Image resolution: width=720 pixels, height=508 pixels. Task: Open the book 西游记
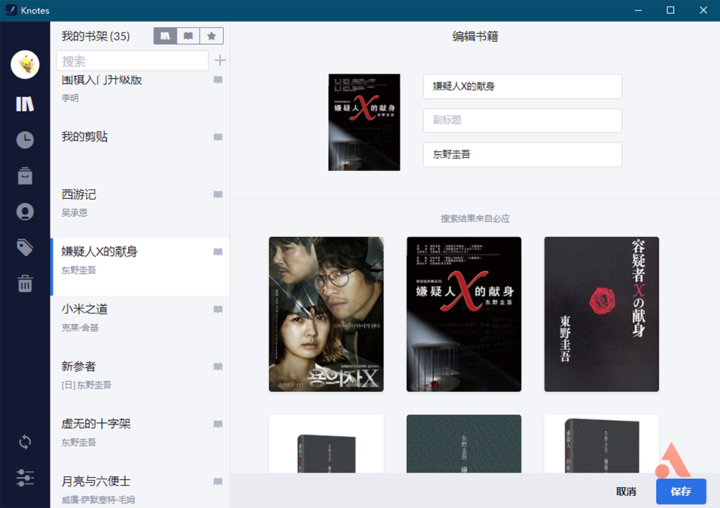pos(140,209)
